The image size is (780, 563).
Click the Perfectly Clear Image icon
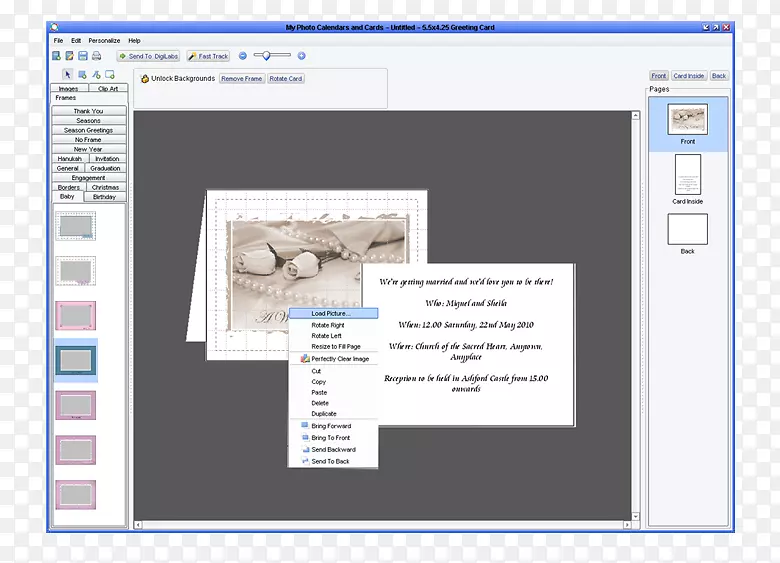[x=305, y=358]
